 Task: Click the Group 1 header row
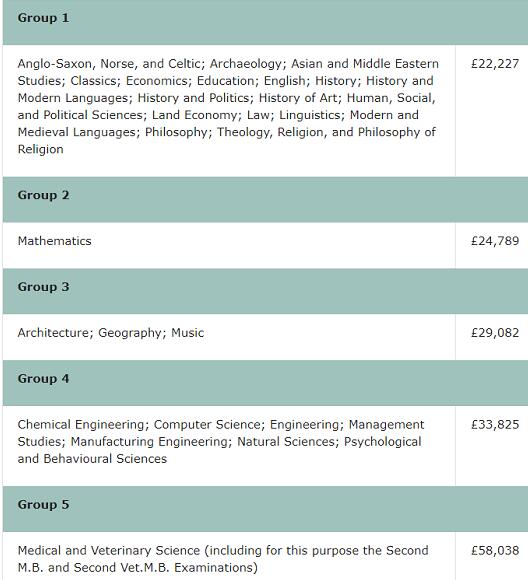click(265, 22)
